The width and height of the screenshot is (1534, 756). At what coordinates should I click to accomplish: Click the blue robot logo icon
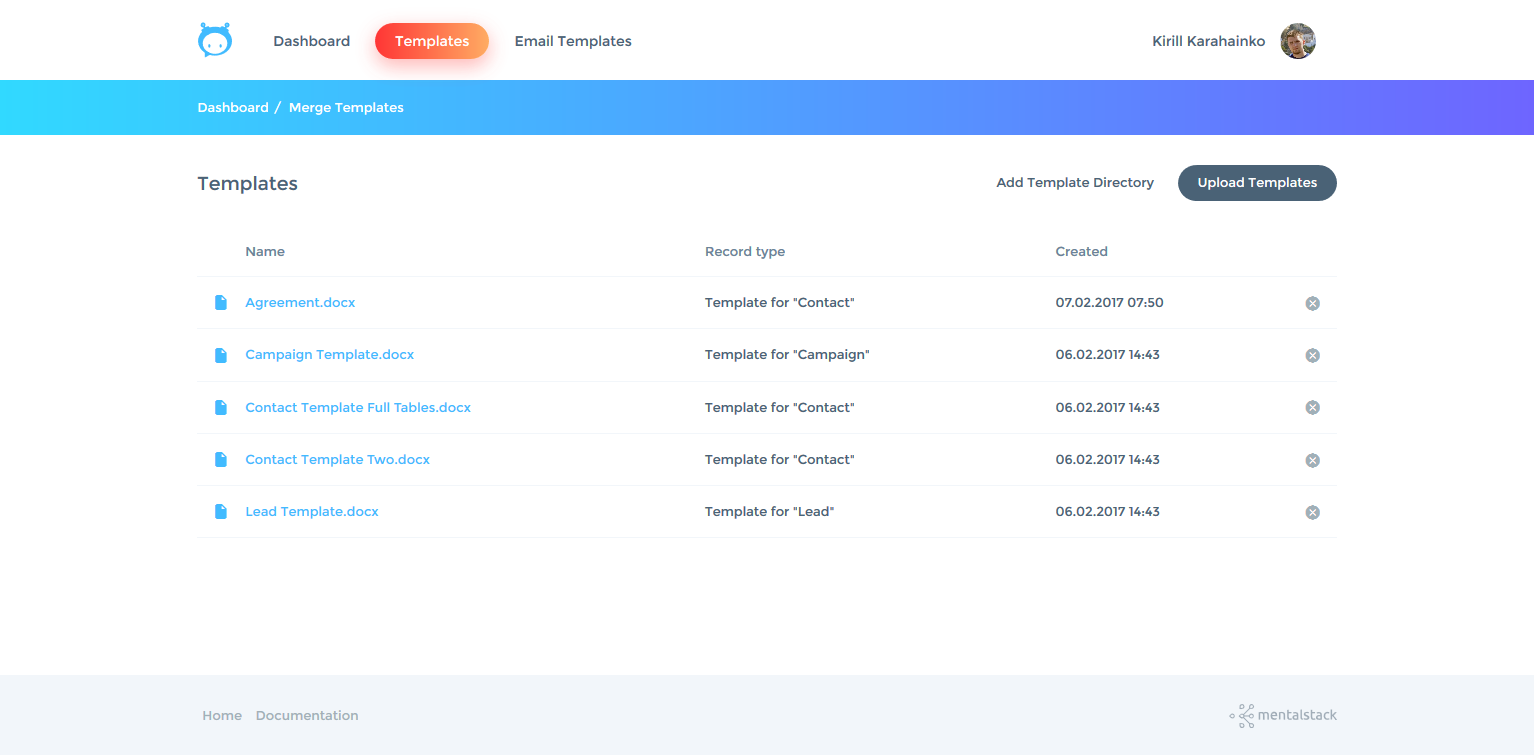click(215, 41)
